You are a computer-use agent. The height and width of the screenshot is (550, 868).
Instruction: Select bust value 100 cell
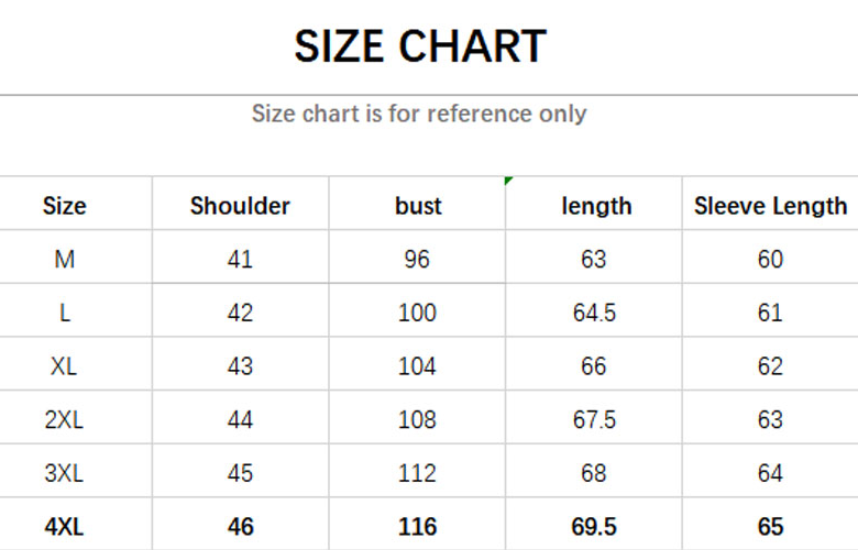coord(417,313)
